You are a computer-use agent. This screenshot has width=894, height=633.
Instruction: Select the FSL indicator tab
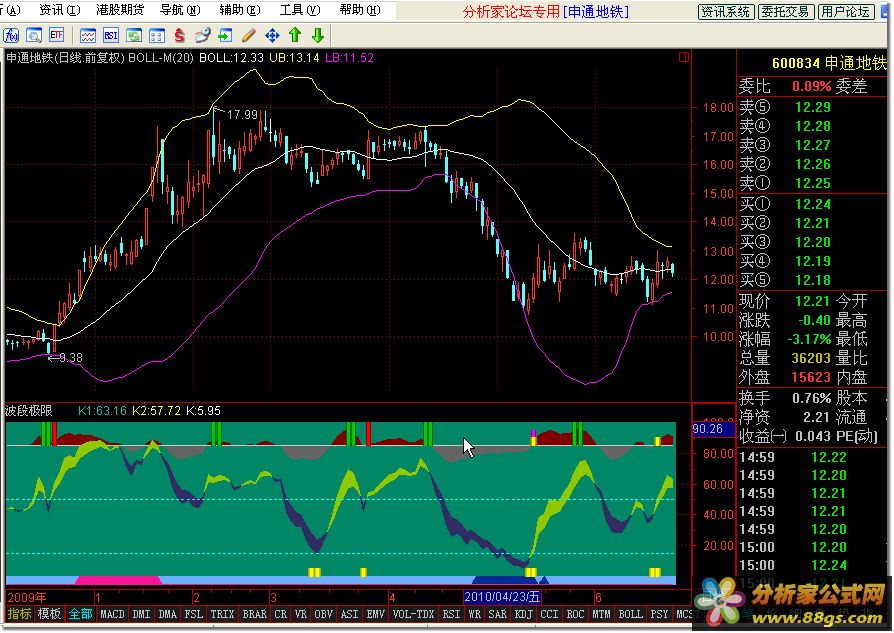(194, 614)
